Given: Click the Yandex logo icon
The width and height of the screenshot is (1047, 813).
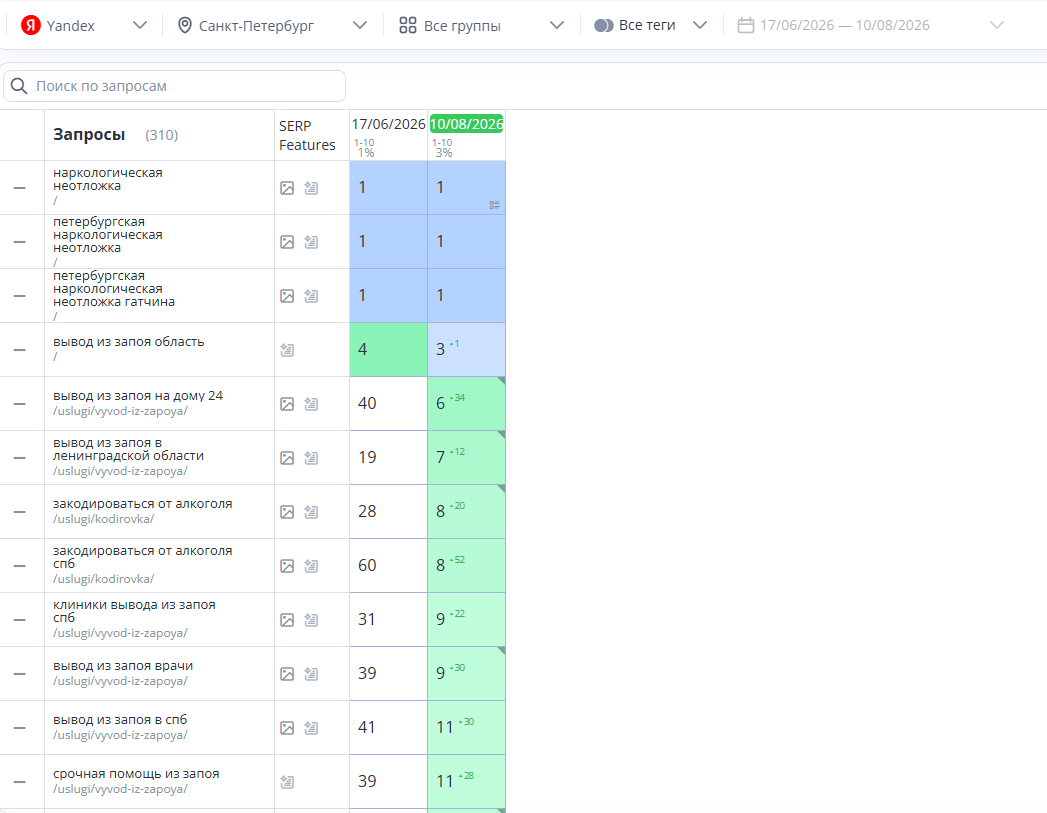Looking at the screenshot, I should tap(31, 25).
